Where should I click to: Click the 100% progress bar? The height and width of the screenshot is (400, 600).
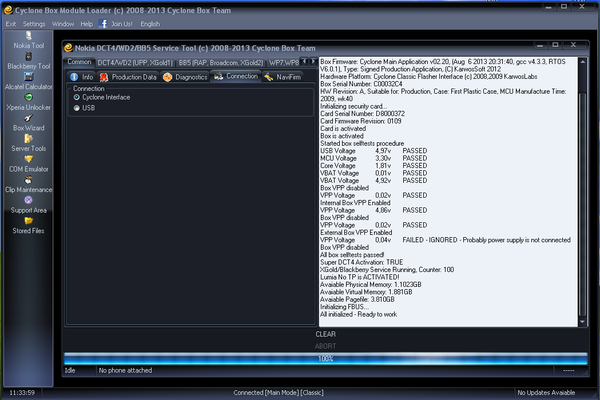tap(325, 358)
